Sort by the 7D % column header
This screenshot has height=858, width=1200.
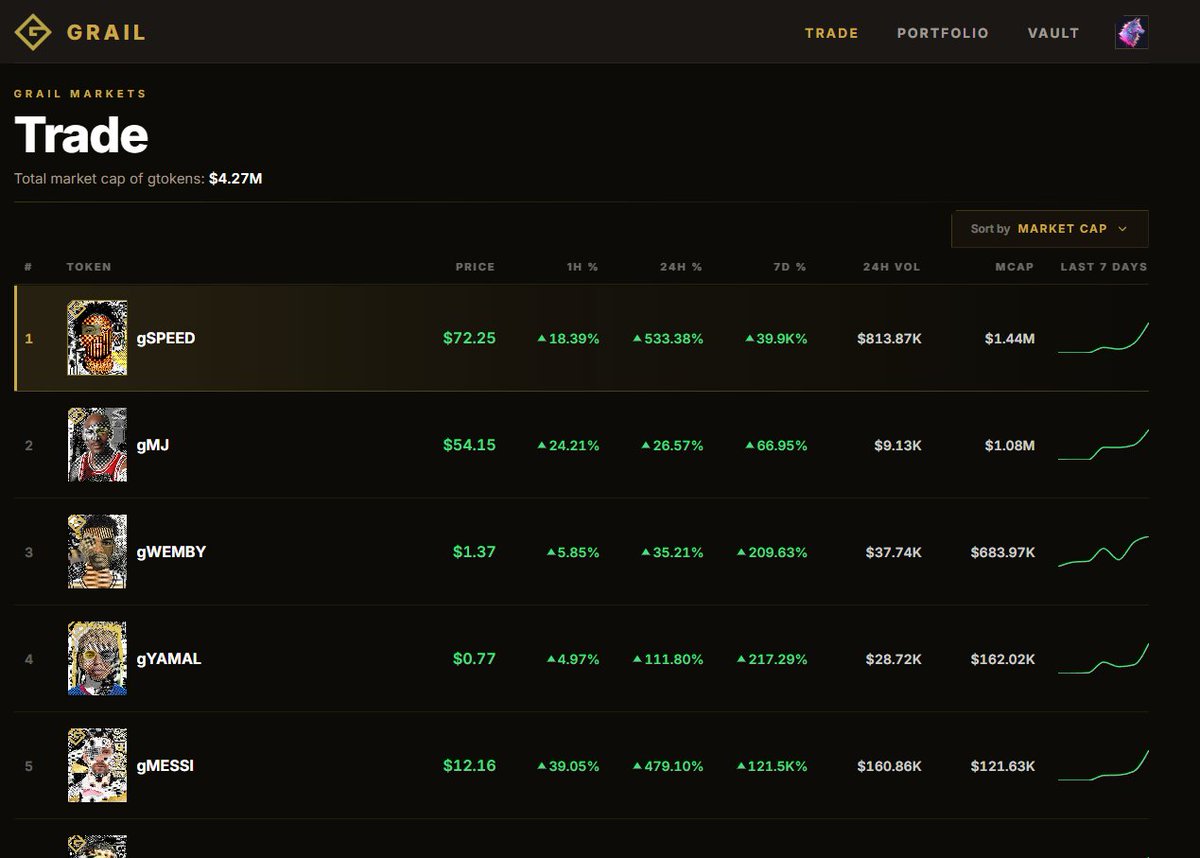coord(790,267)
